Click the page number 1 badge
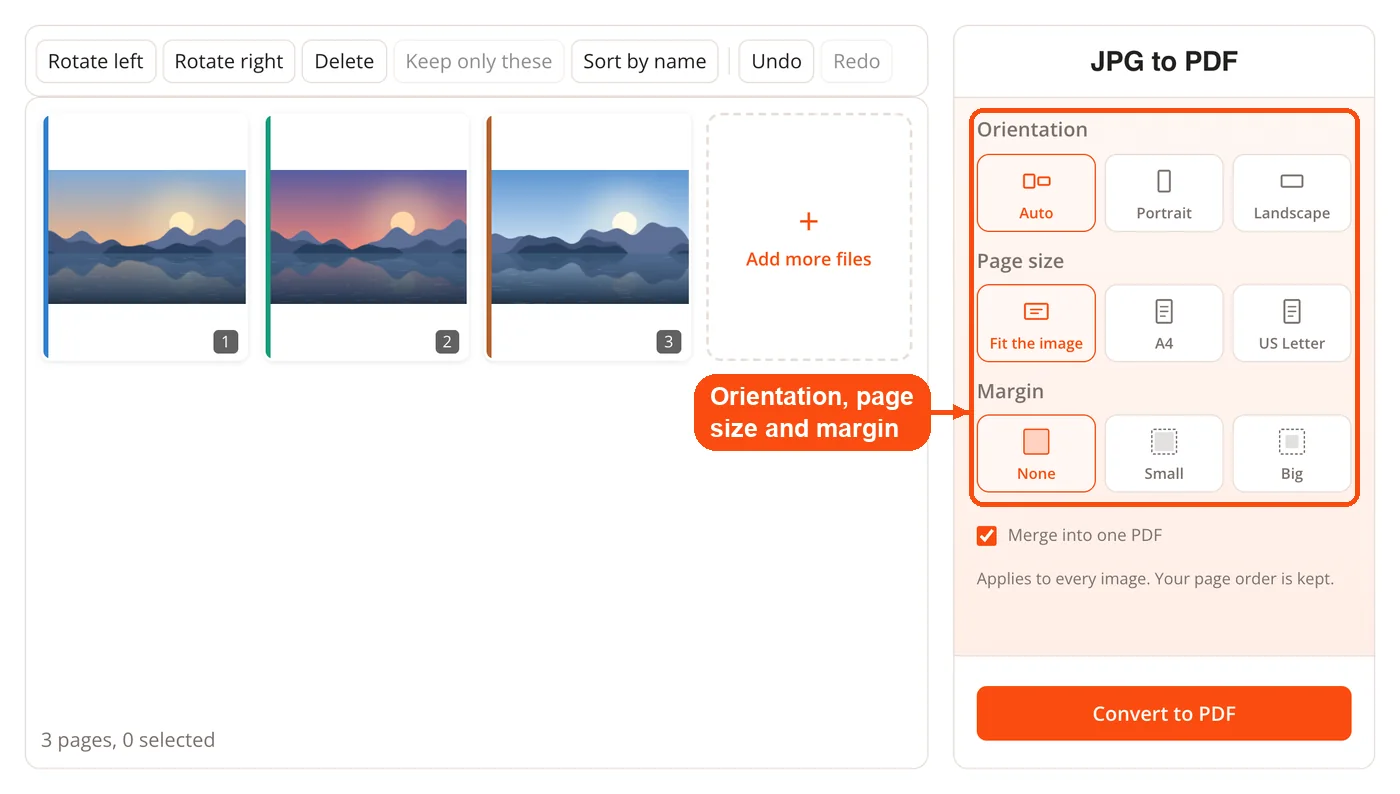Viewport: 1400px width, 794px height. (225, 342)
